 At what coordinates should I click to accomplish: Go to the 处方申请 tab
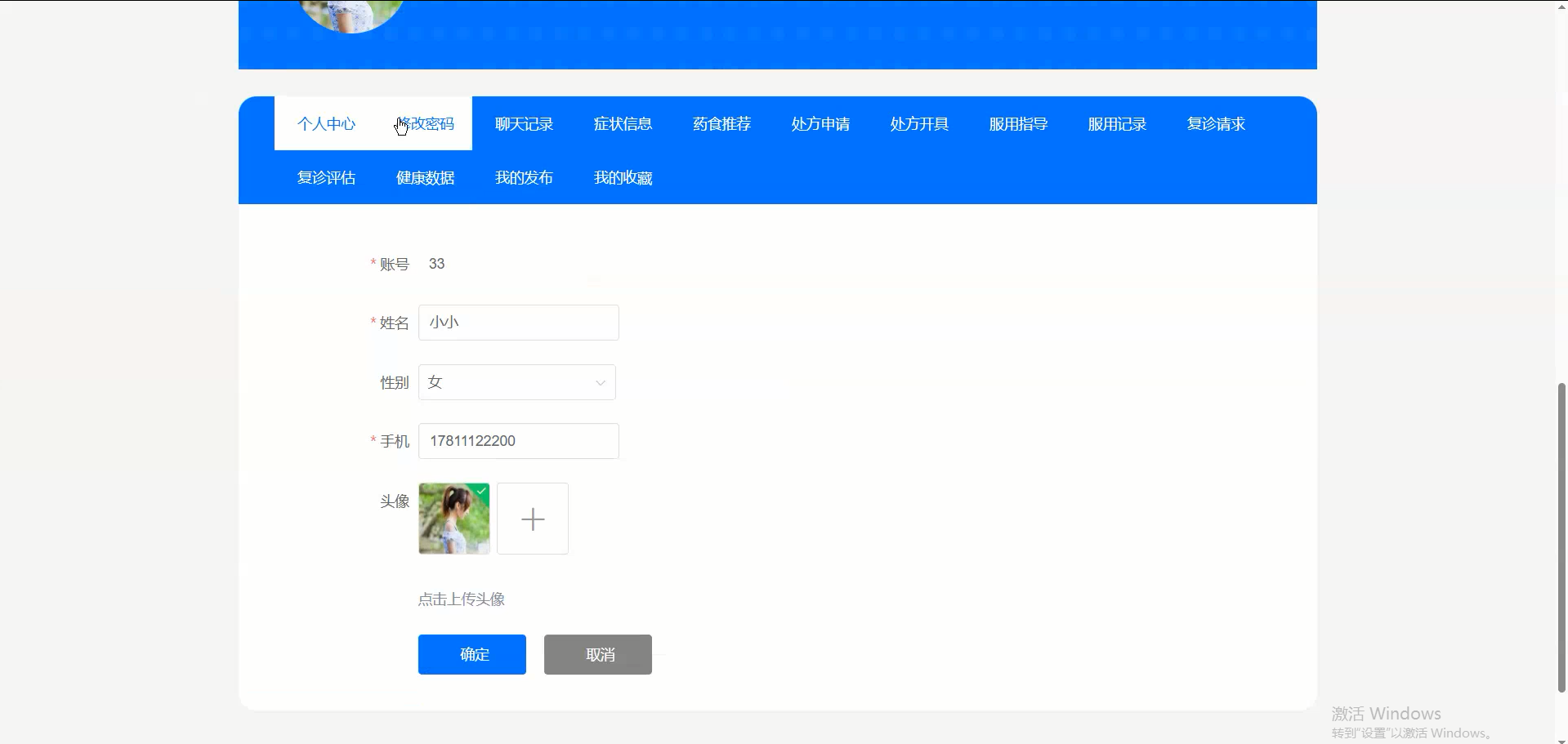click(820, 123)
